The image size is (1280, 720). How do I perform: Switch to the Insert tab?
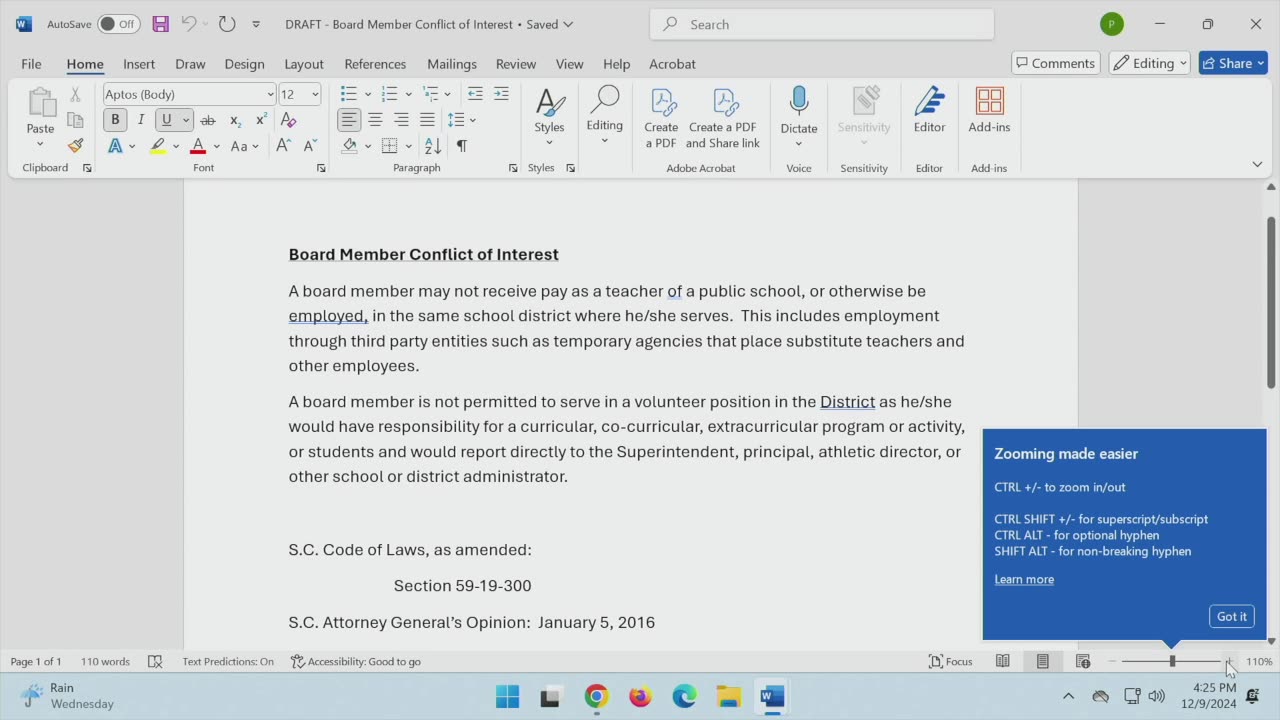tap(139, 63)
